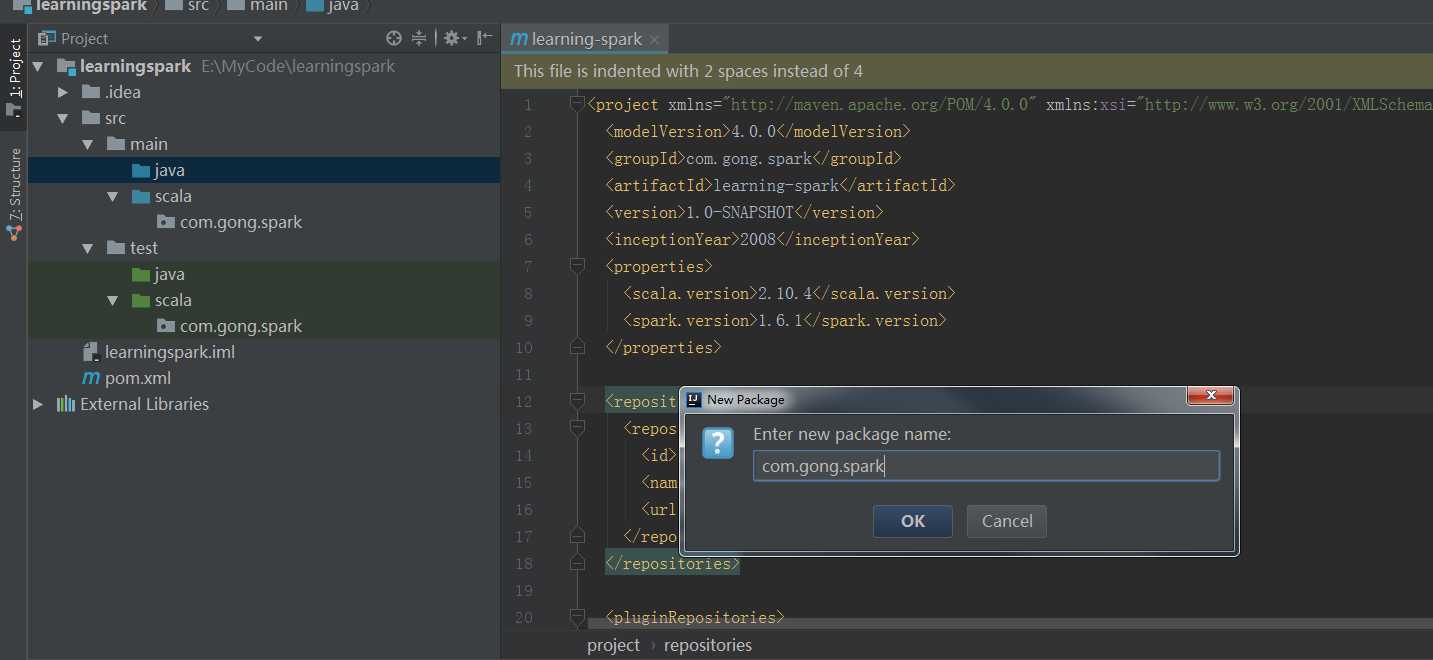Viewport: 1433px width, 660px height.
Task: Collapse the scala folder under test
Action: 113,300
